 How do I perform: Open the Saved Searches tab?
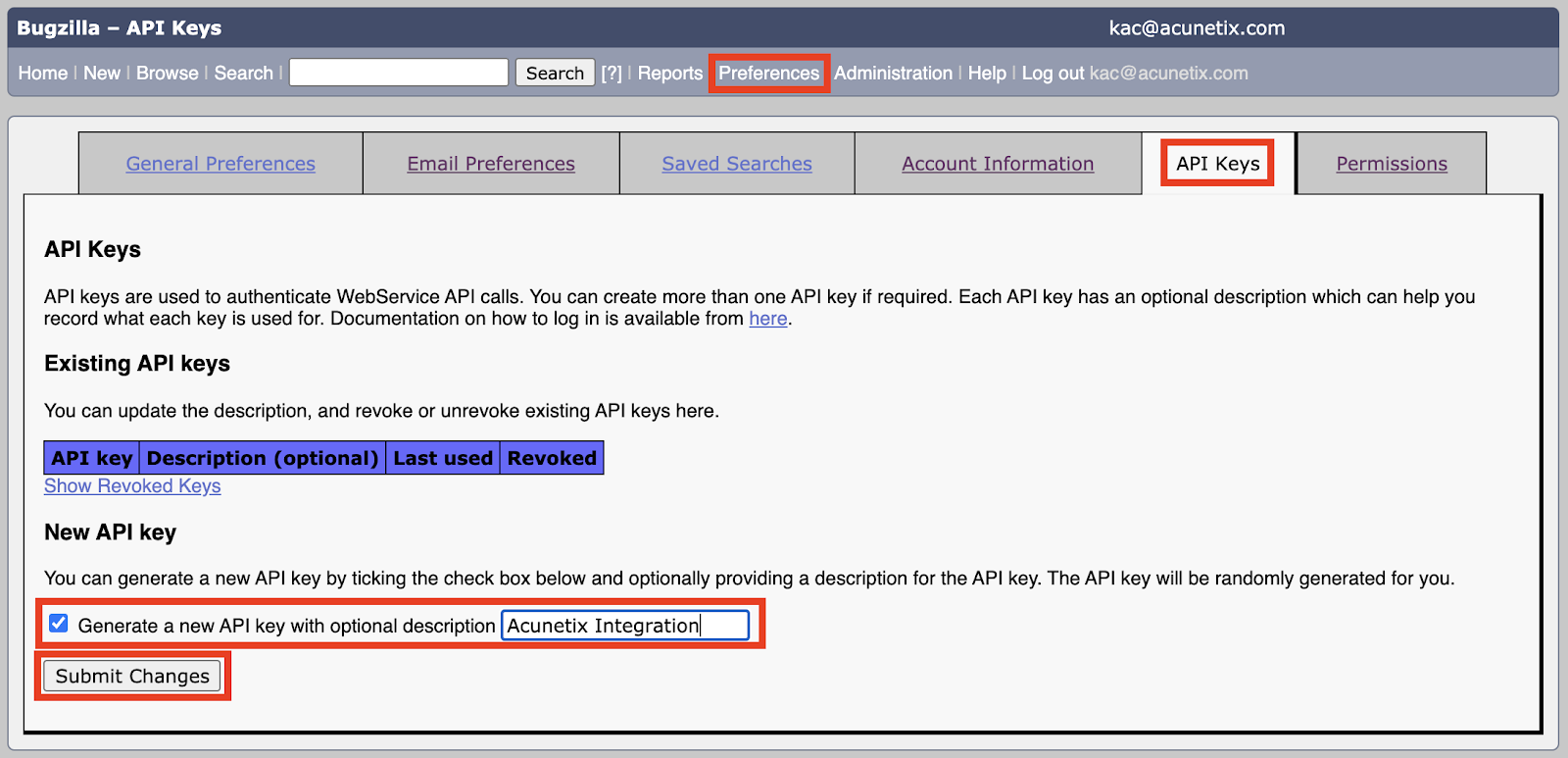737,164
